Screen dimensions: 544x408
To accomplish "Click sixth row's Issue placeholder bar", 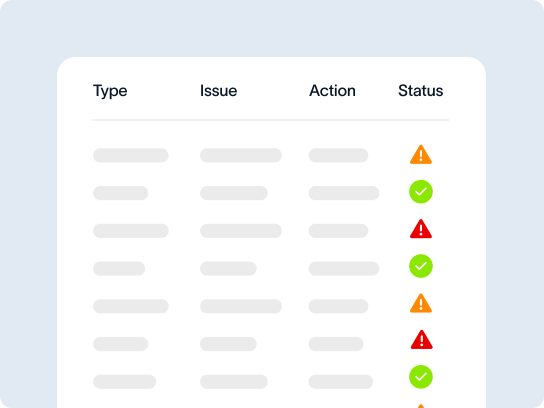I will click(228, 344).
